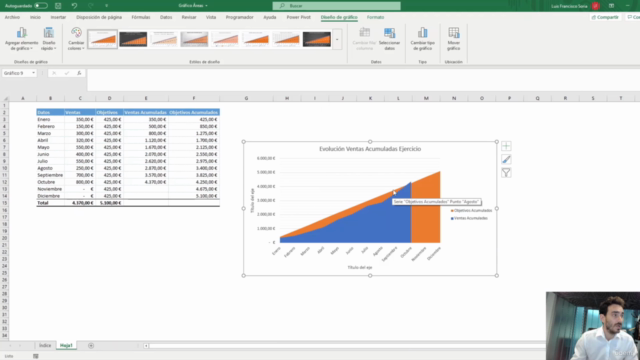Click the Ventas Acumuladas table header
Viewport: 640px width, 360px height.
pyautogui.click(x=146, y=112)
